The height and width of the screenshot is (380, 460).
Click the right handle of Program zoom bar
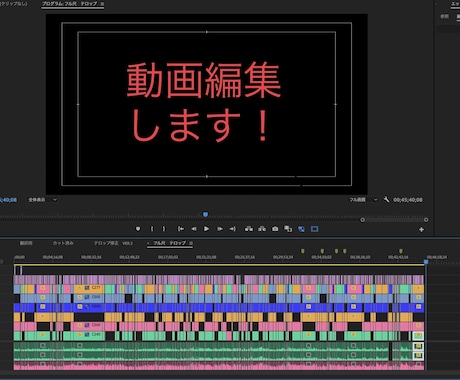tap(426, 220)
